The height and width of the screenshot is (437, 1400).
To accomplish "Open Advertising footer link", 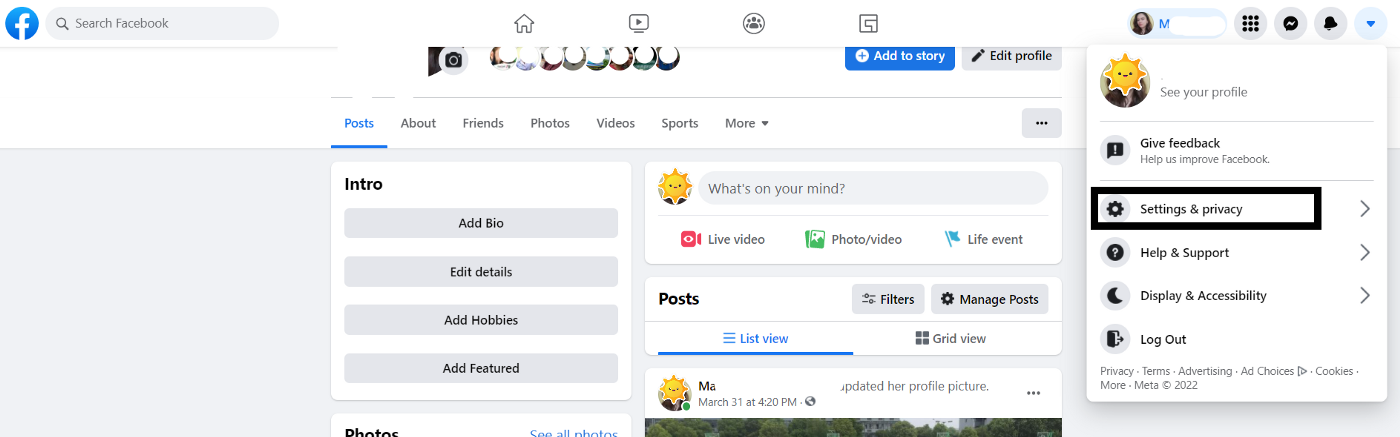I will pos(1205,371).
